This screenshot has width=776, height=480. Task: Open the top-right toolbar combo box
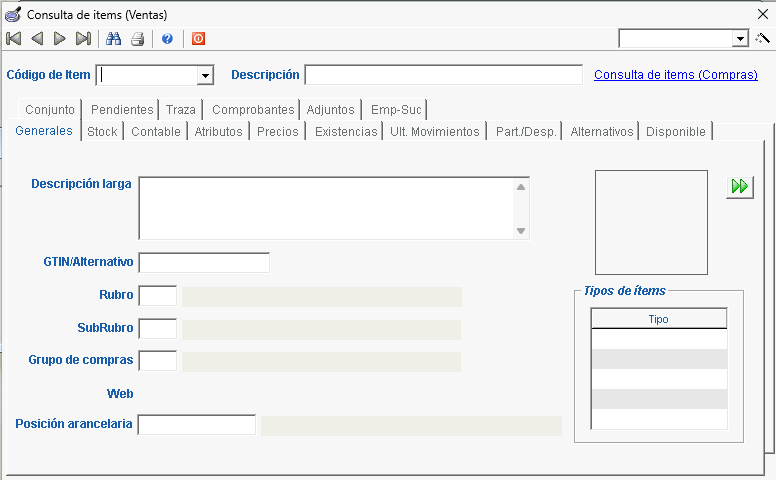740,39
